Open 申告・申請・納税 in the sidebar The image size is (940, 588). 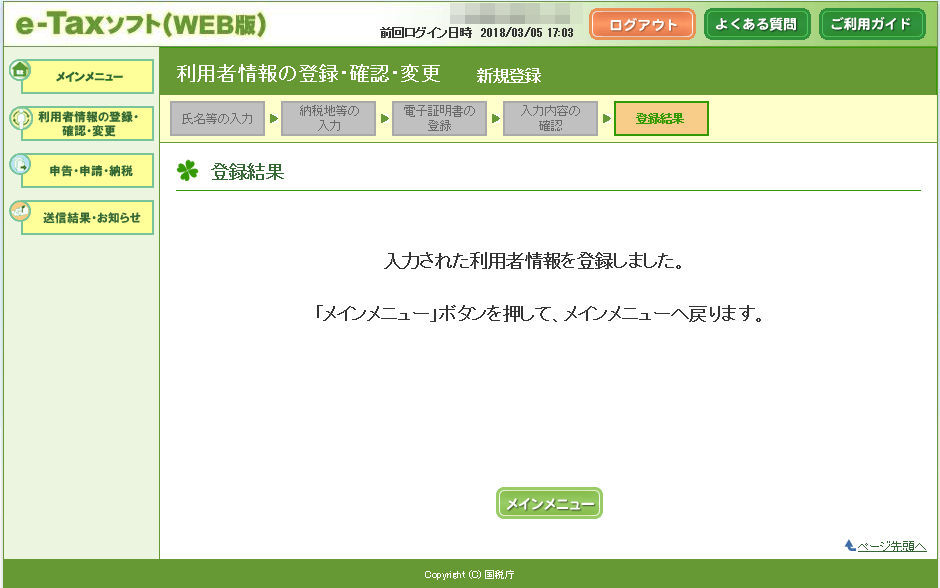[88, 170]
